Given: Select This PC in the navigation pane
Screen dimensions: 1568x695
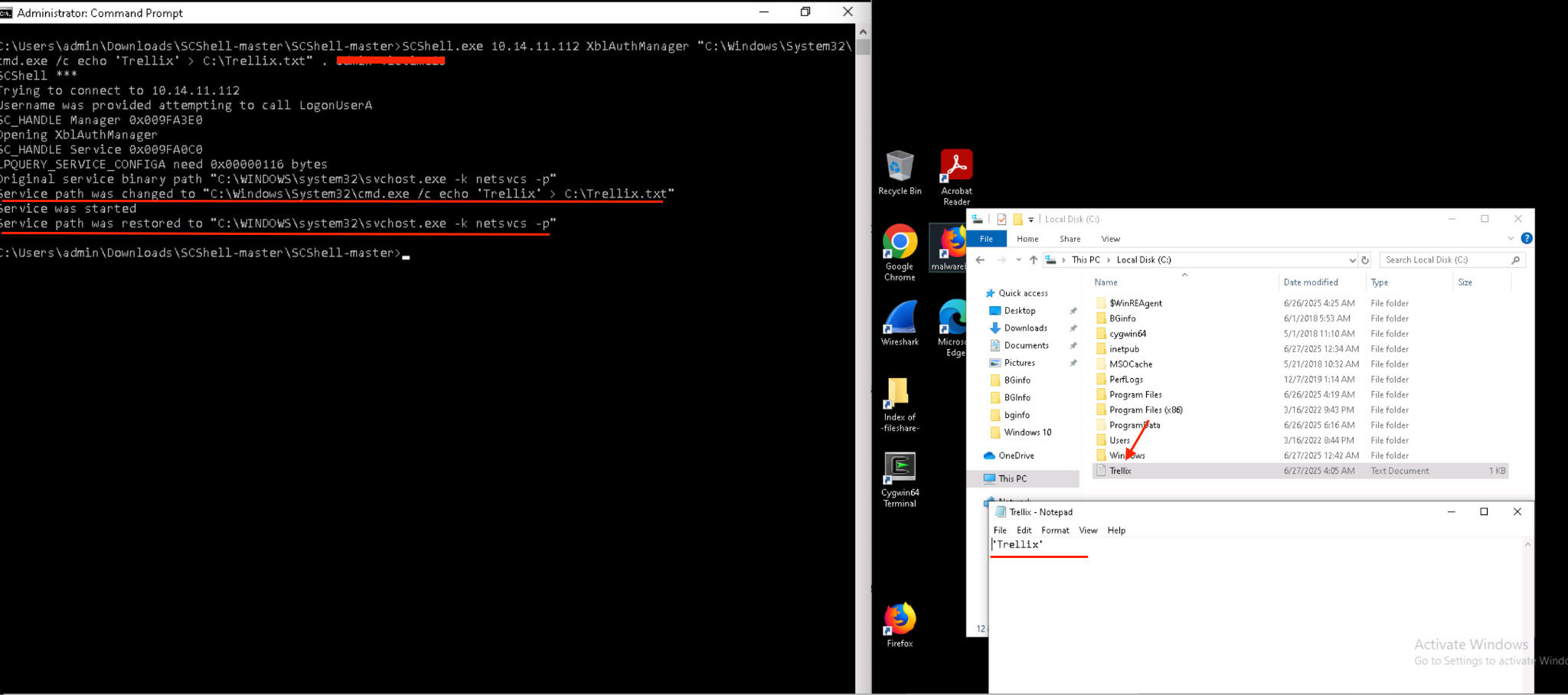Looking at the screenshot, I should (1023, 478).
